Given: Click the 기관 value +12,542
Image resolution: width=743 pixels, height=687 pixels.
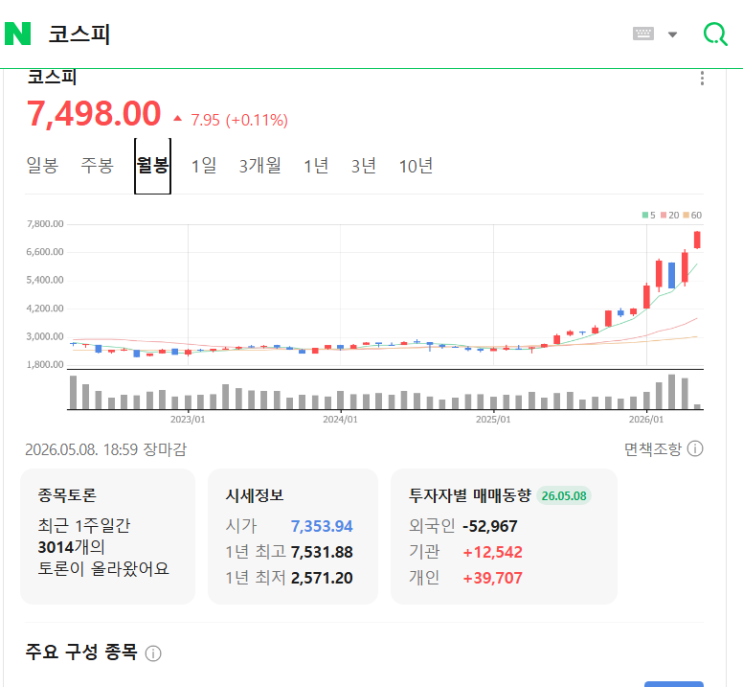Looking at the screenshot, I should (x=492, y=552).
